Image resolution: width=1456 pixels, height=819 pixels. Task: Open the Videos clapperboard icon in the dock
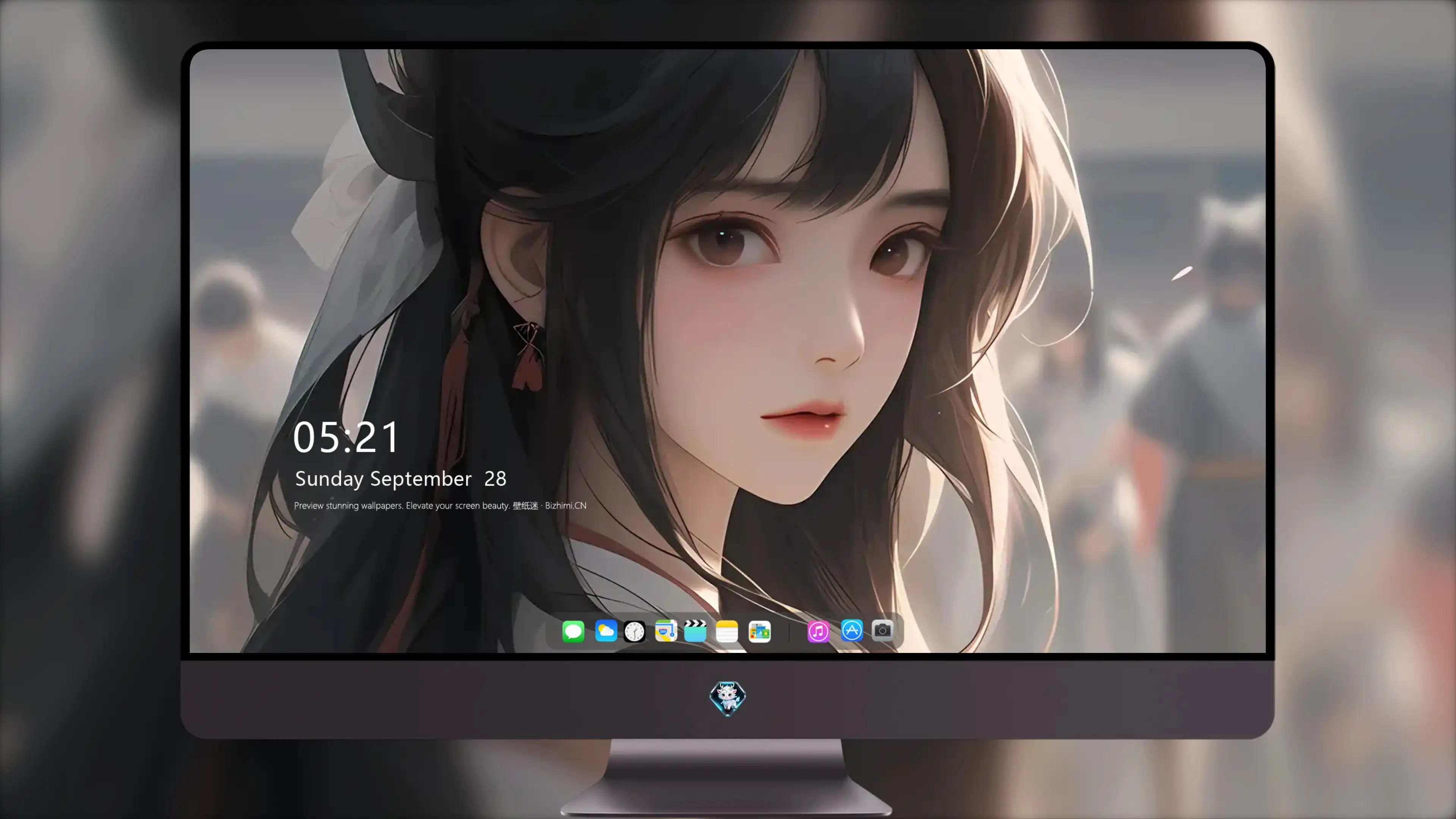(x=695, y=631)
